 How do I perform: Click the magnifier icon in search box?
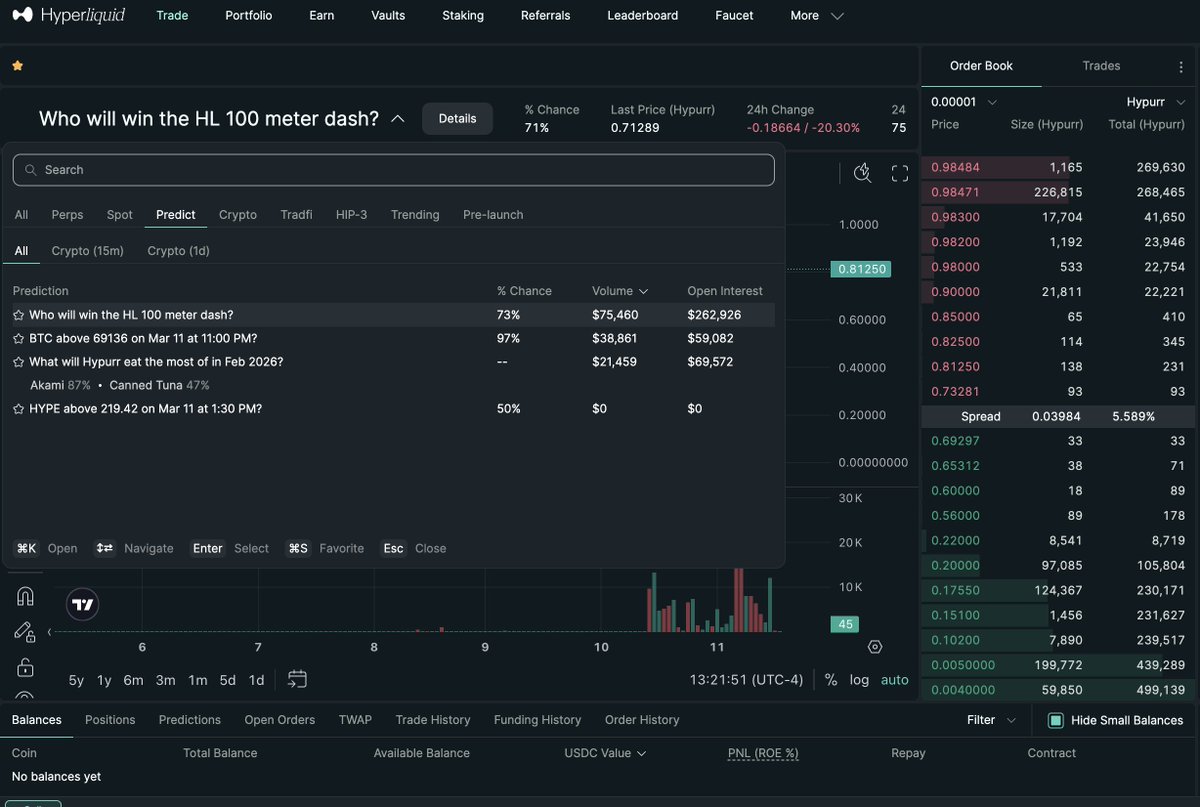[x=31, y=170]
